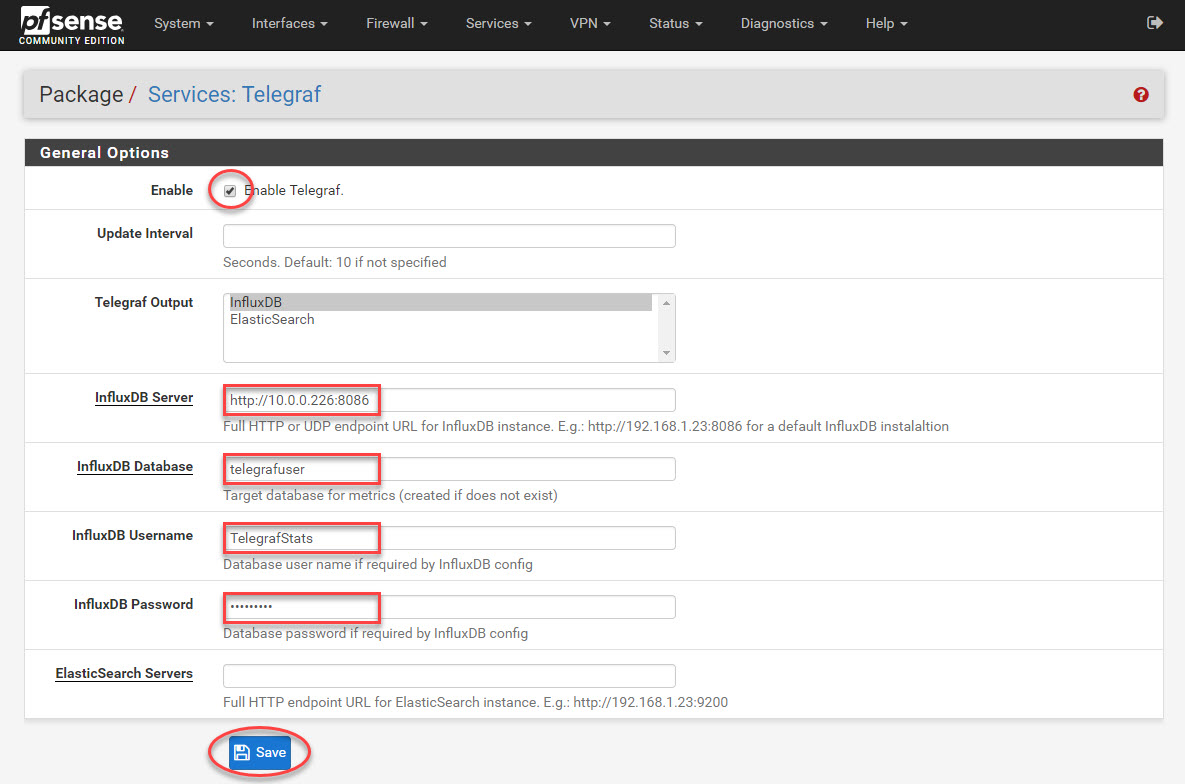
Task: Open the VPN menu
Action: tap(590, 23)
